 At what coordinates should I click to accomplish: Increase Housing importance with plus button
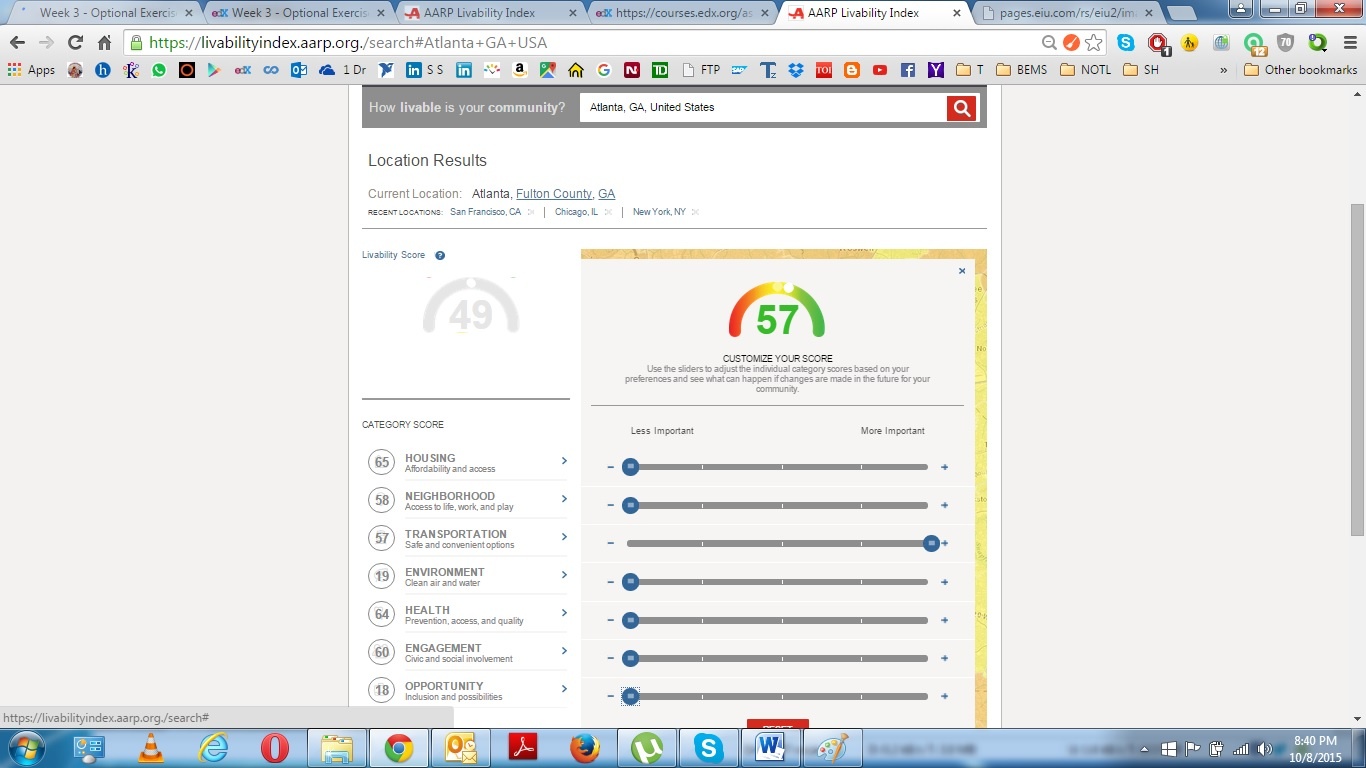pyautogui.click(x=944, y=467)
